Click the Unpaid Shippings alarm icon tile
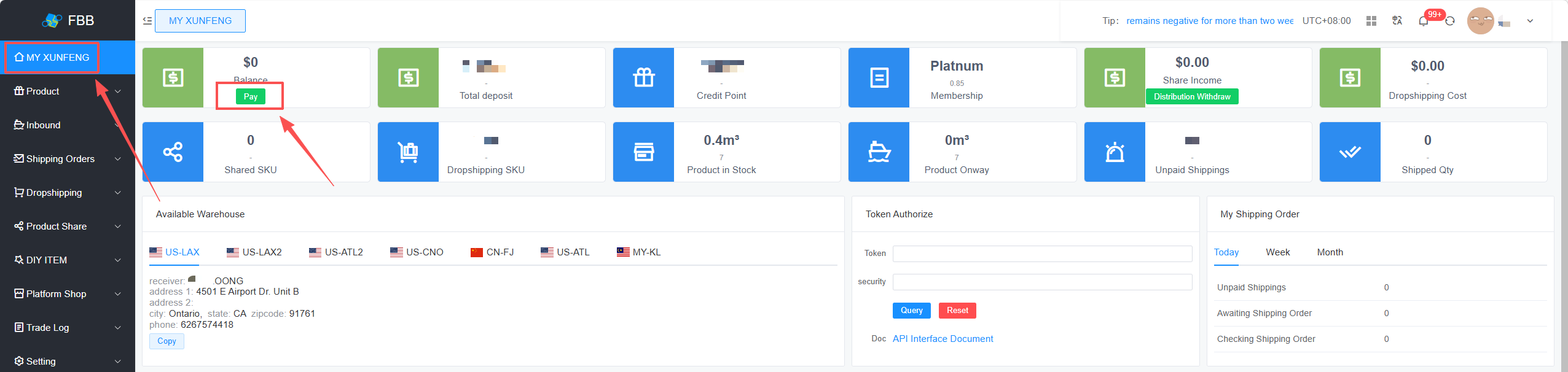 tap(1115, 152)
